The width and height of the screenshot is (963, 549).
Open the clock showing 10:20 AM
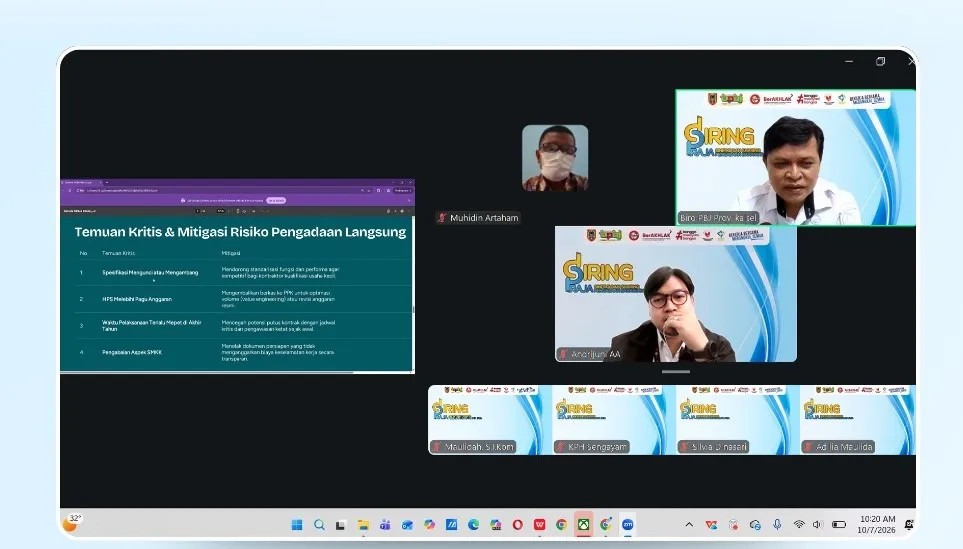tap(877, 519)
